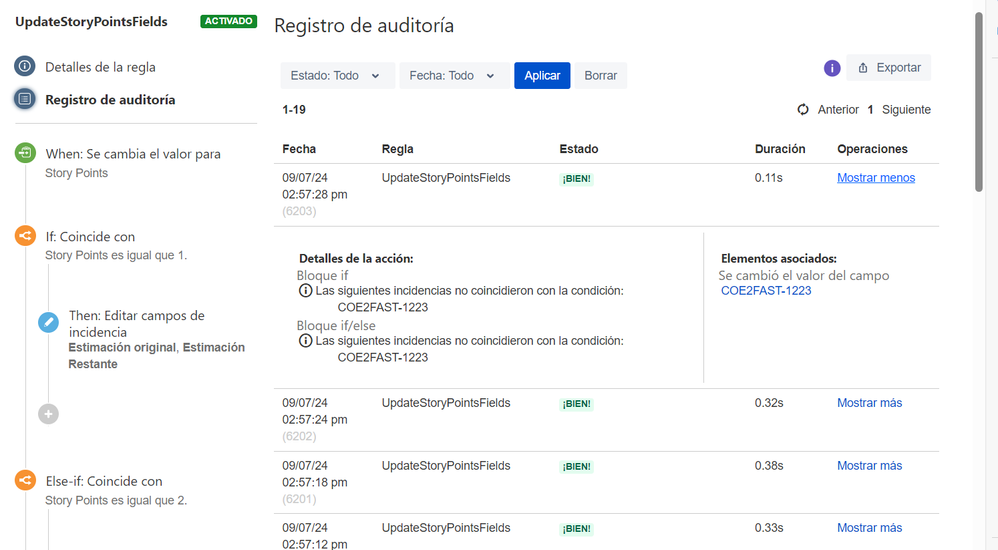Click the 1-19 results count
The width and height of the screenshot is (998, 550).
(x=294, y=109)
